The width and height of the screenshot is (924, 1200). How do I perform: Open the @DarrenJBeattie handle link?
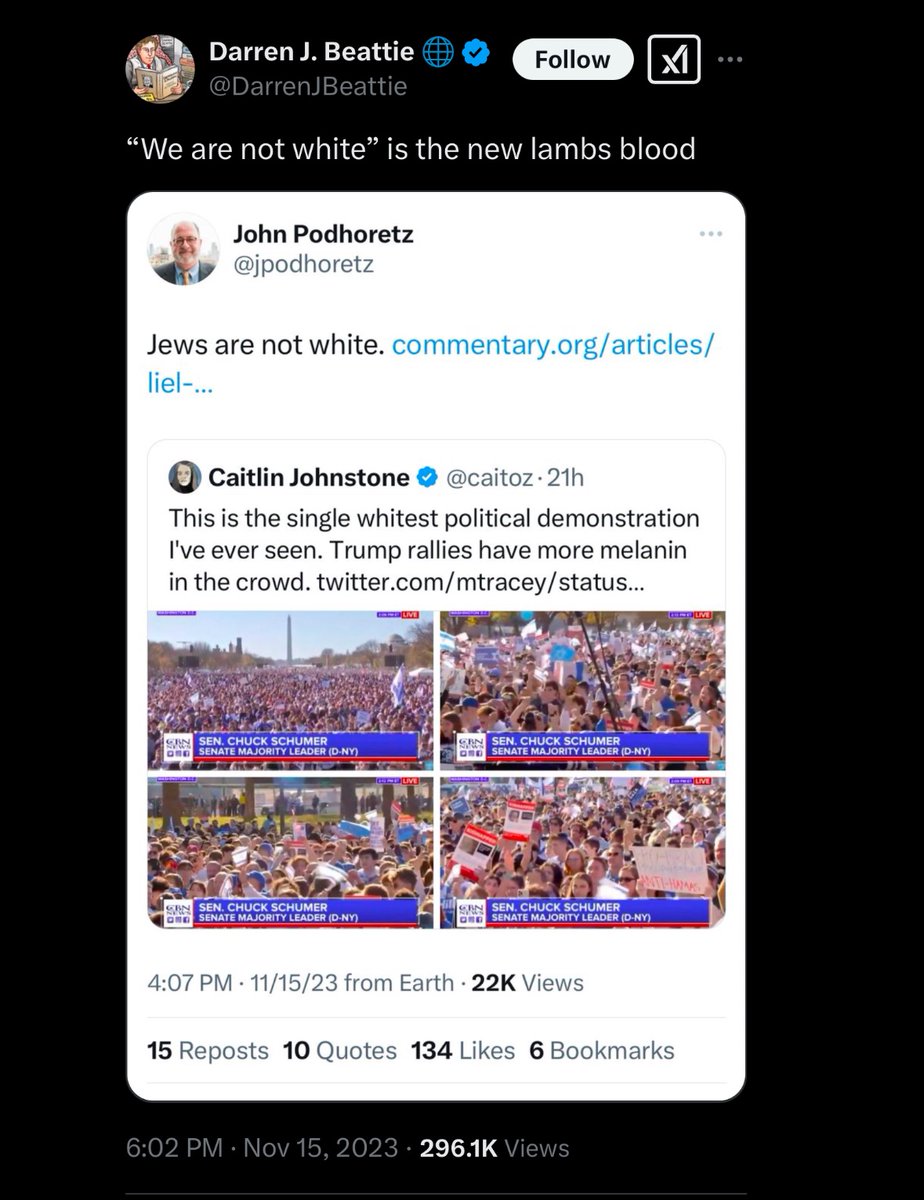307,87
